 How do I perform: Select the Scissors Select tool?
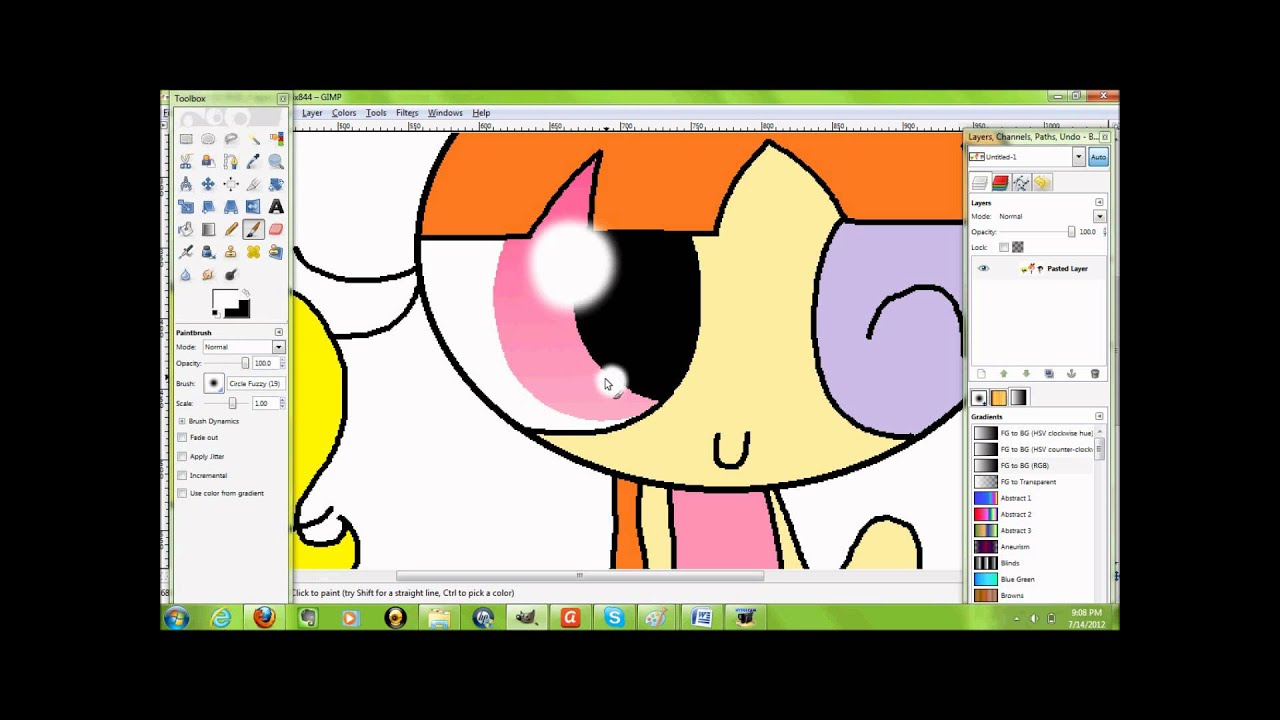(x=186, y=161)
